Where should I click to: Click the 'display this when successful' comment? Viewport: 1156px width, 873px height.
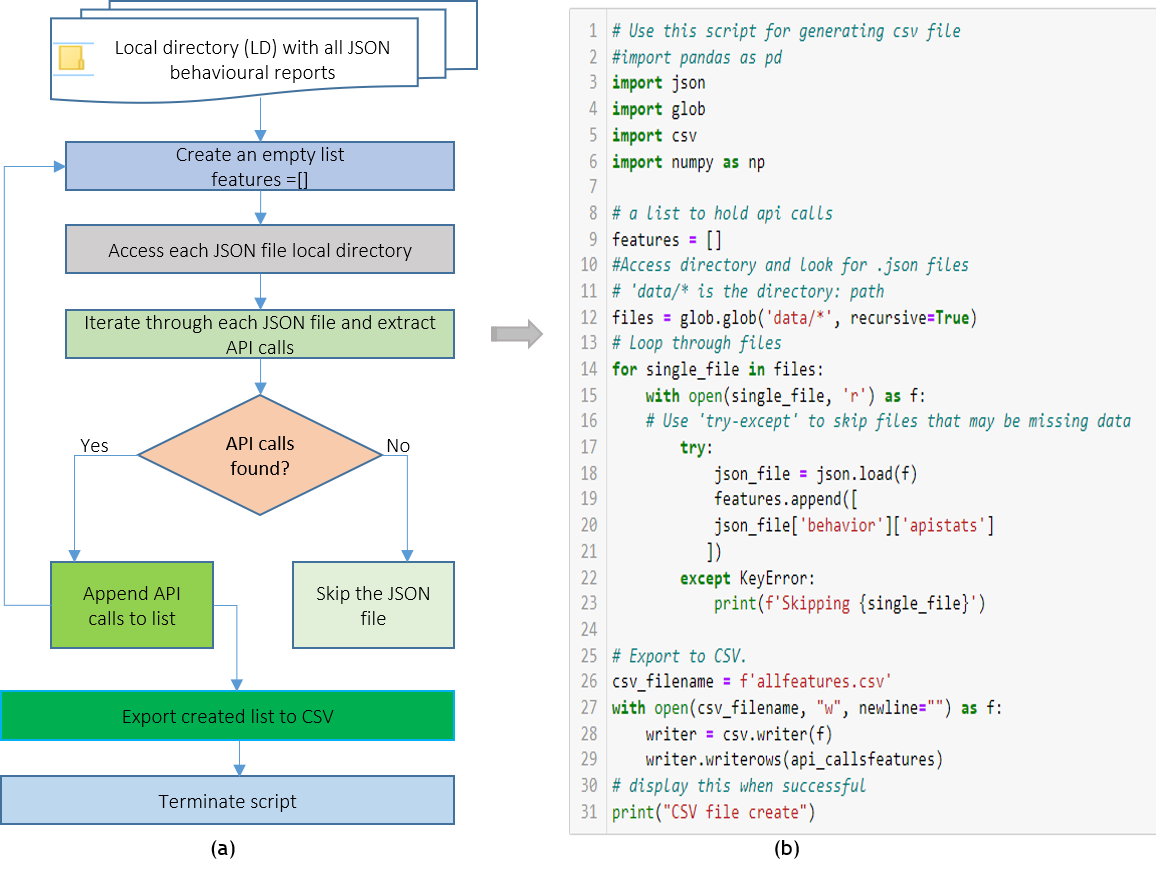coord(739,786)
